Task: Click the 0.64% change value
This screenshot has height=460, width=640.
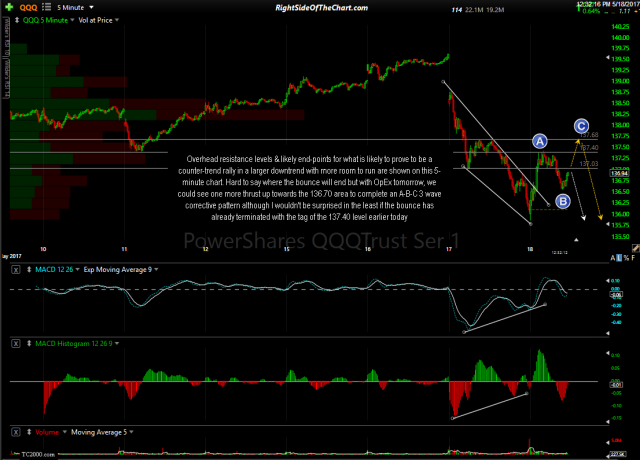Action: [x=591, y=11]
